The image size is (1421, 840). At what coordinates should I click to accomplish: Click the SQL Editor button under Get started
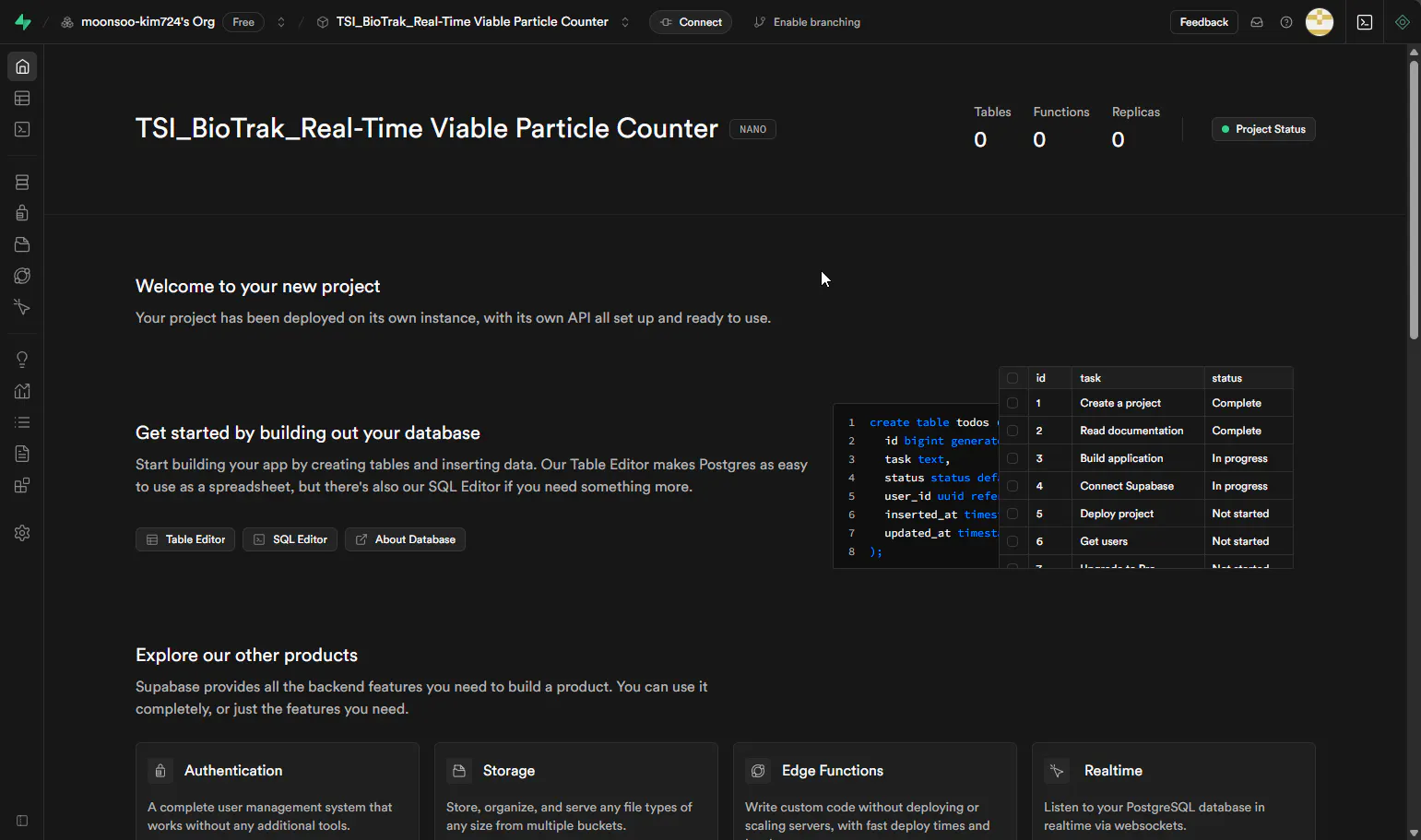290,539
